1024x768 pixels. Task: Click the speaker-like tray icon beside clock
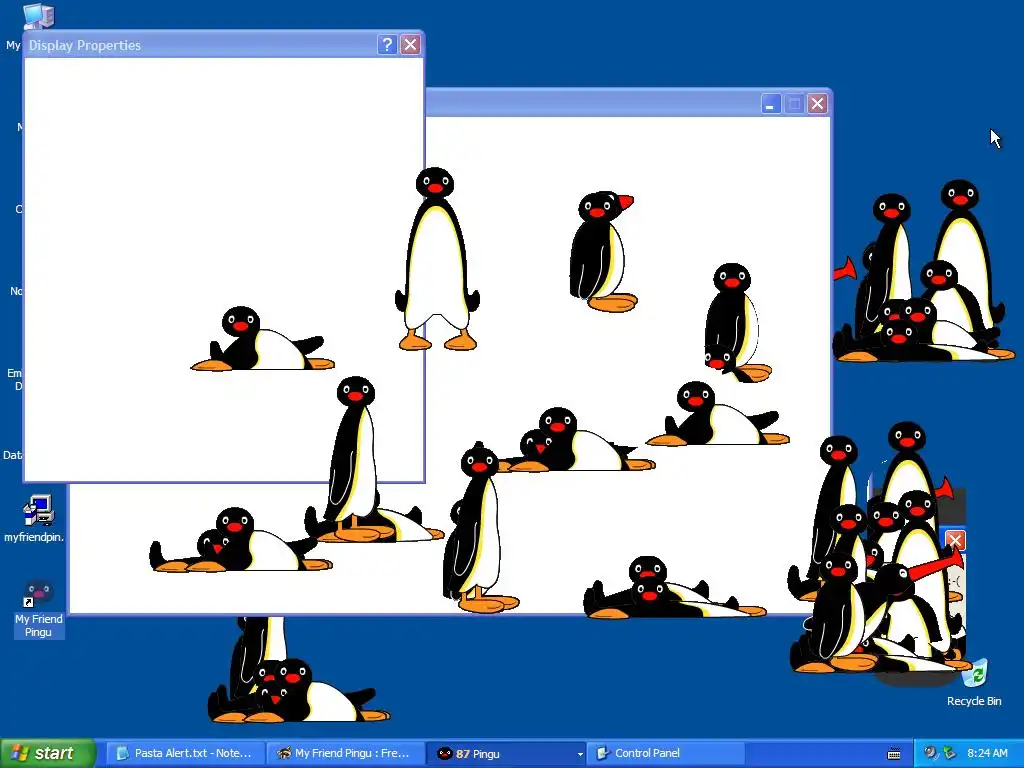click(x=931, y=753)
